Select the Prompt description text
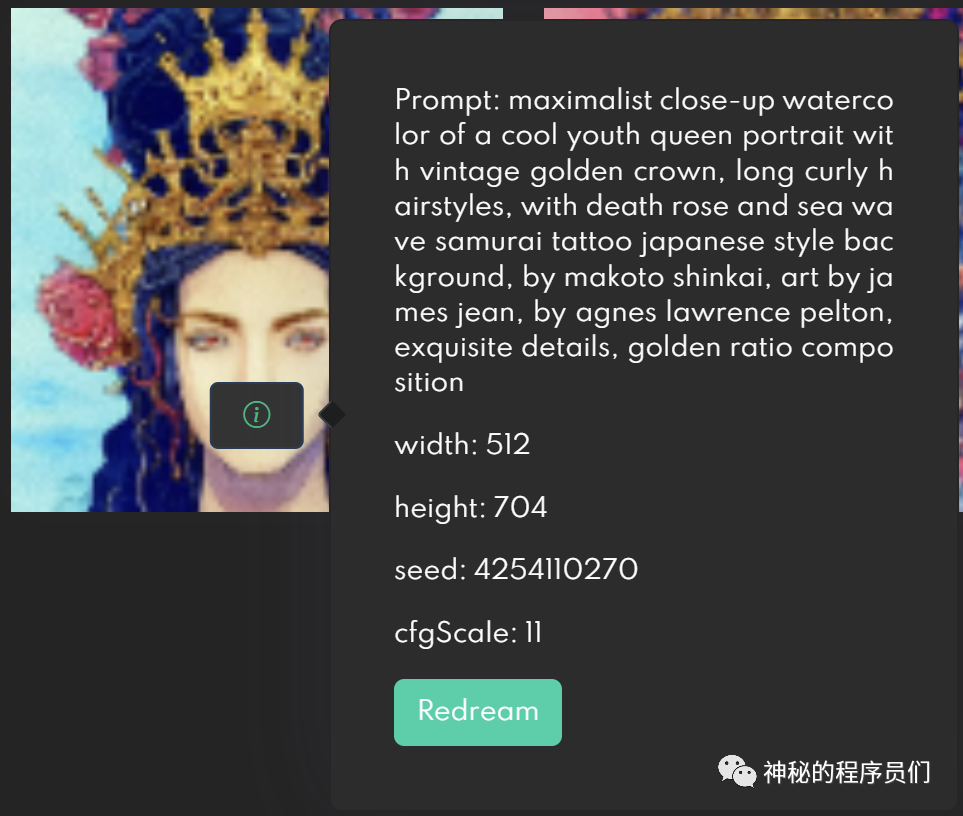 click(644, 241)
